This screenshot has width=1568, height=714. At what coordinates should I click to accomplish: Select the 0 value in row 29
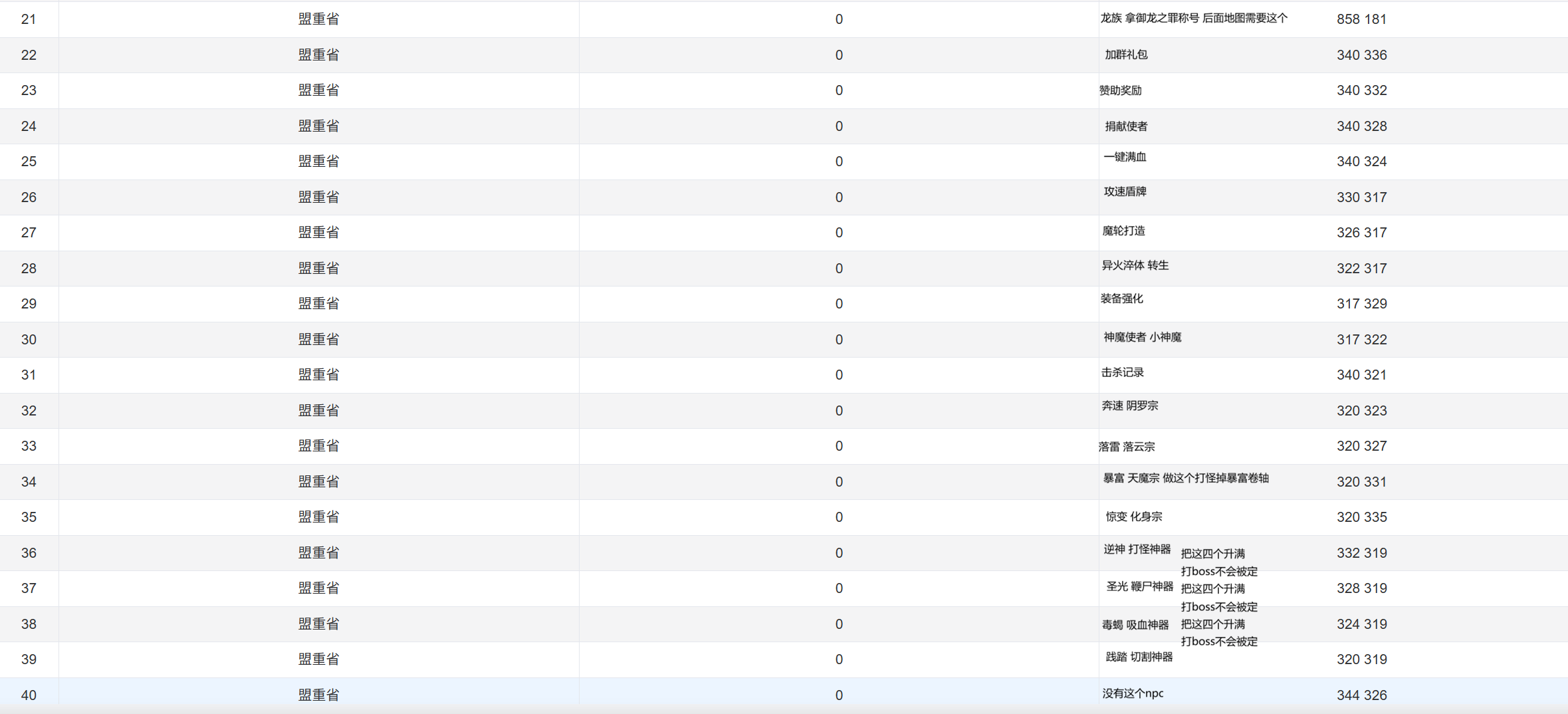[838, 304]
